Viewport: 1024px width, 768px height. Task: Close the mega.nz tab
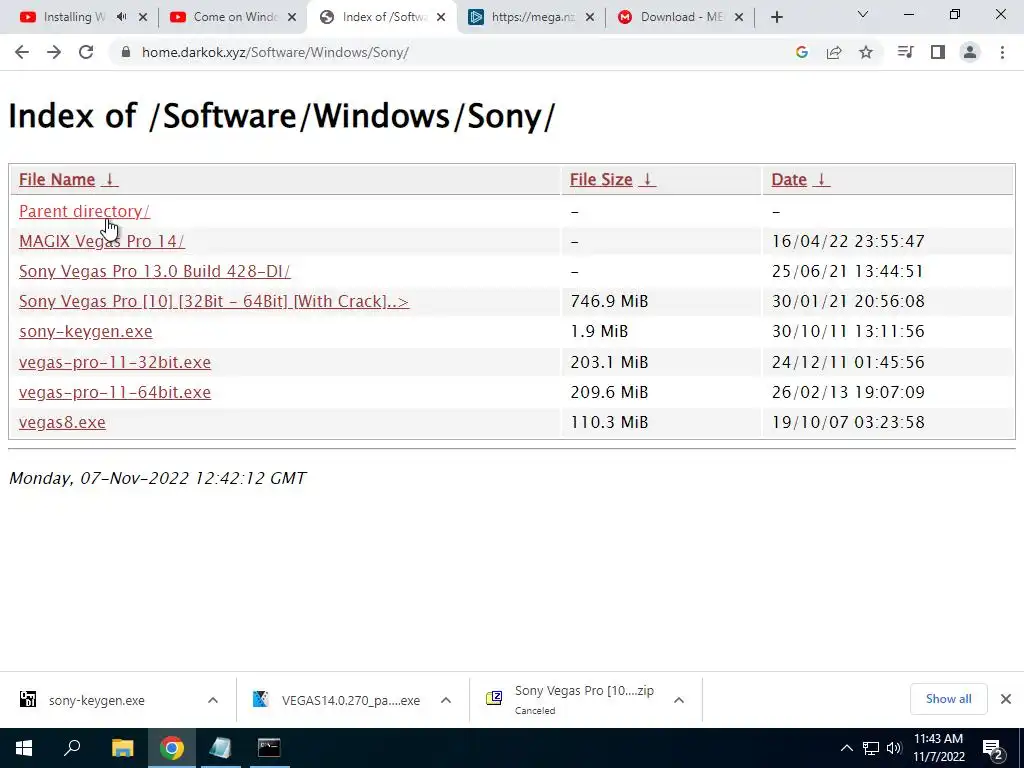pyautogui.click(x=590, y=18)
